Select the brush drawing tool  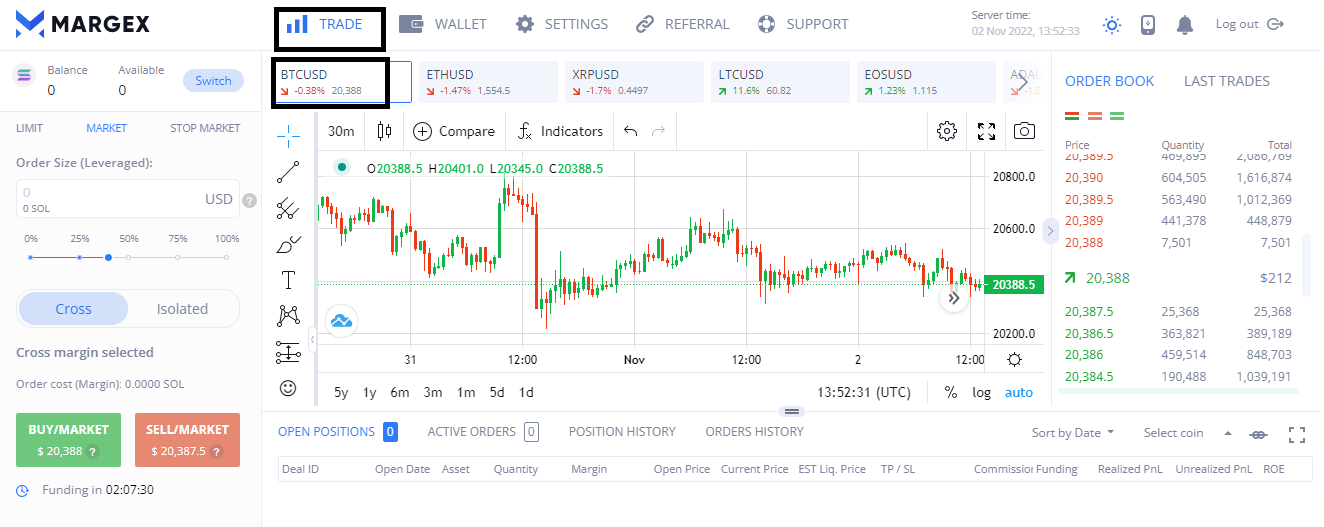[288, 244]
